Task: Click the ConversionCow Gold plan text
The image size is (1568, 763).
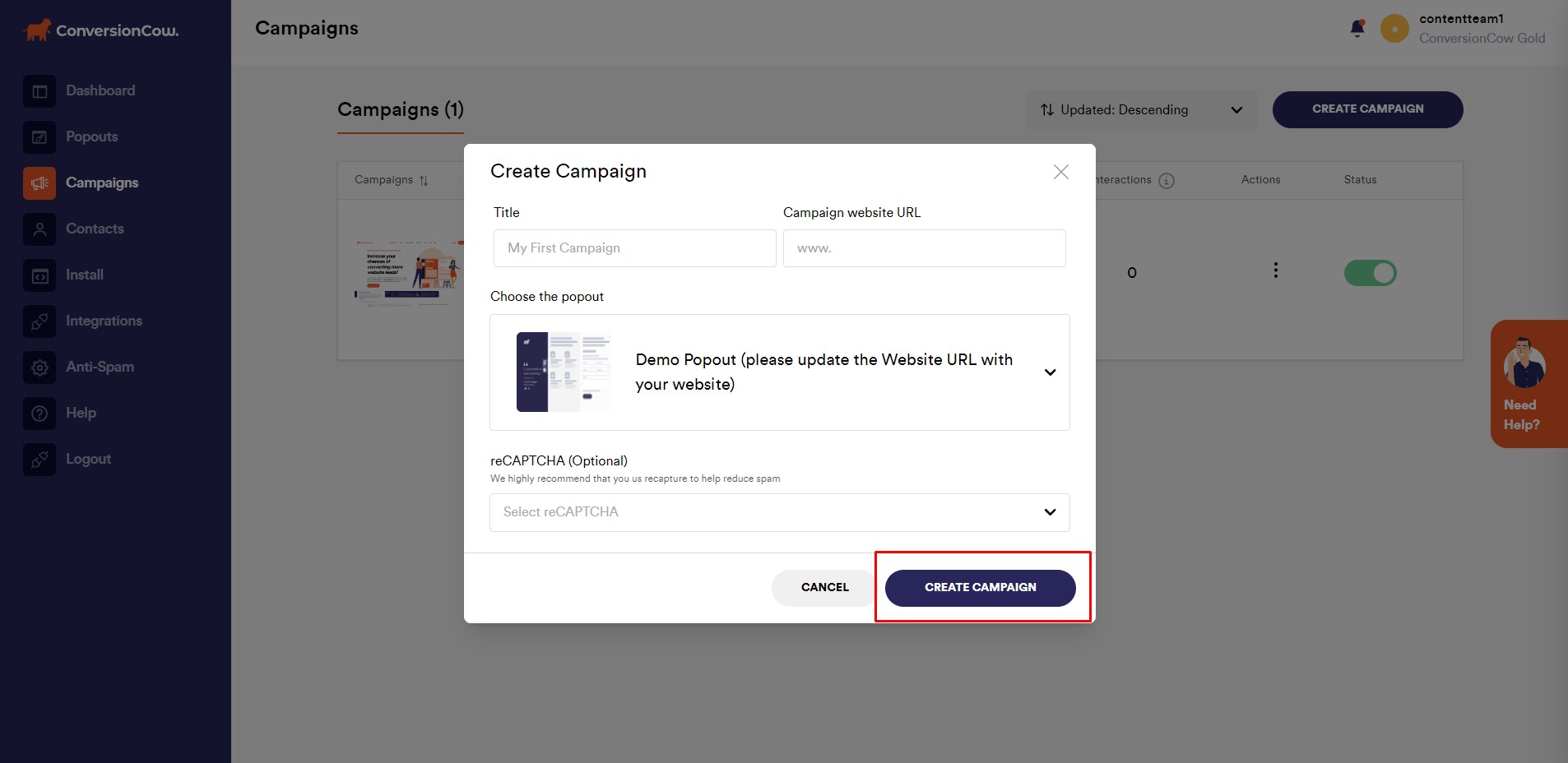Action: 1482,39
